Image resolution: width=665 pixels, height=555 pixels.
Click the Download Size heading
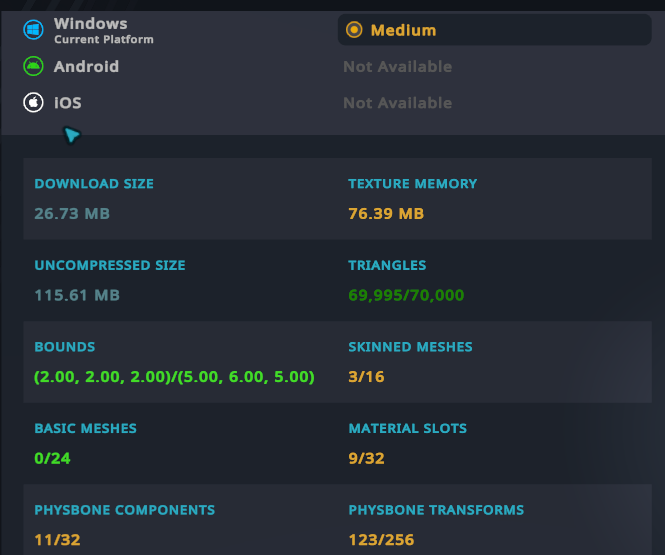tap(94, 184)
